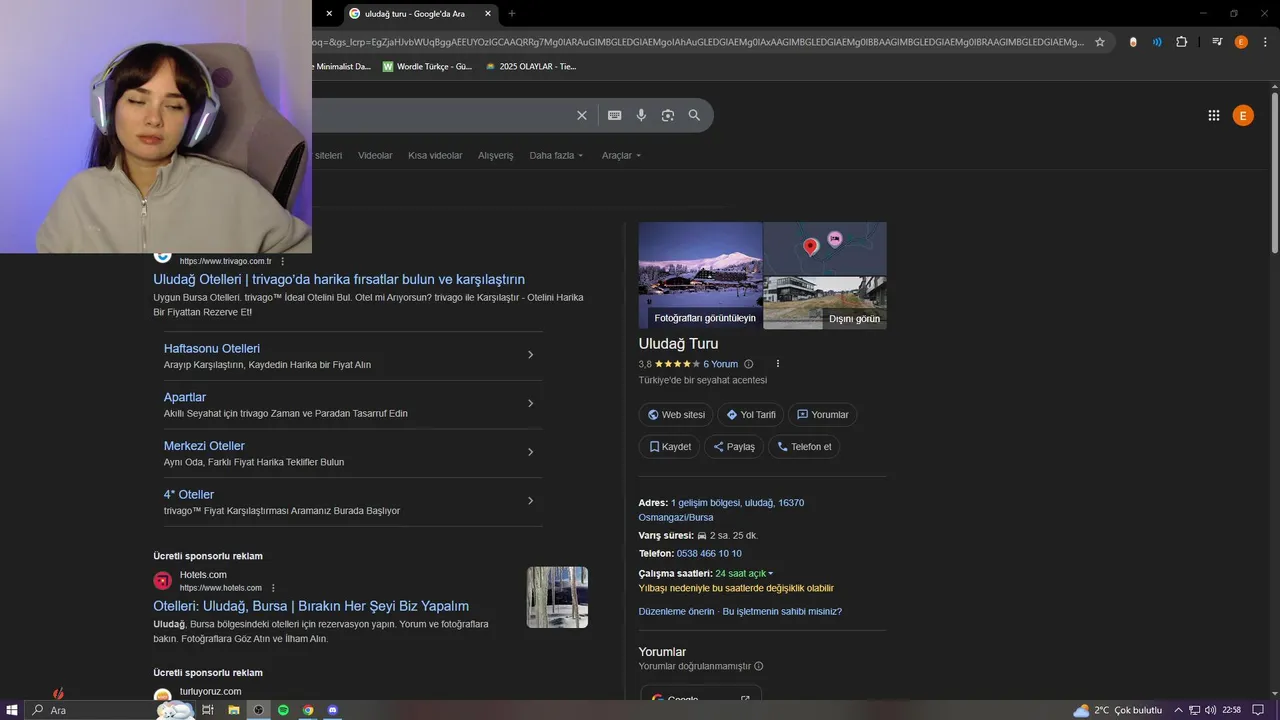The width and height of the screenshot is (1280, 720).
Task: Click the 'Telefon et' call button
Action: click(x=804, y=447)
